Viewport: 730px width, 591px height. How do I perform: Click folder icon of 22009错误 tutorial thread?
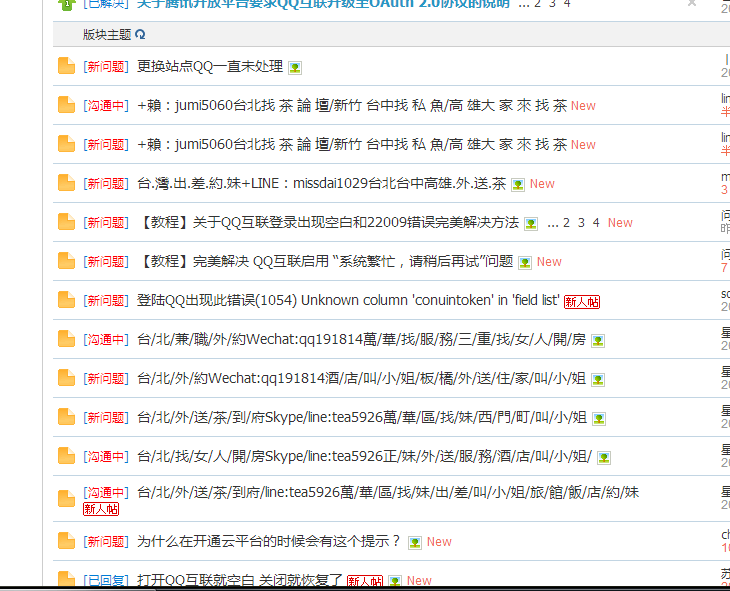(66, 222)
